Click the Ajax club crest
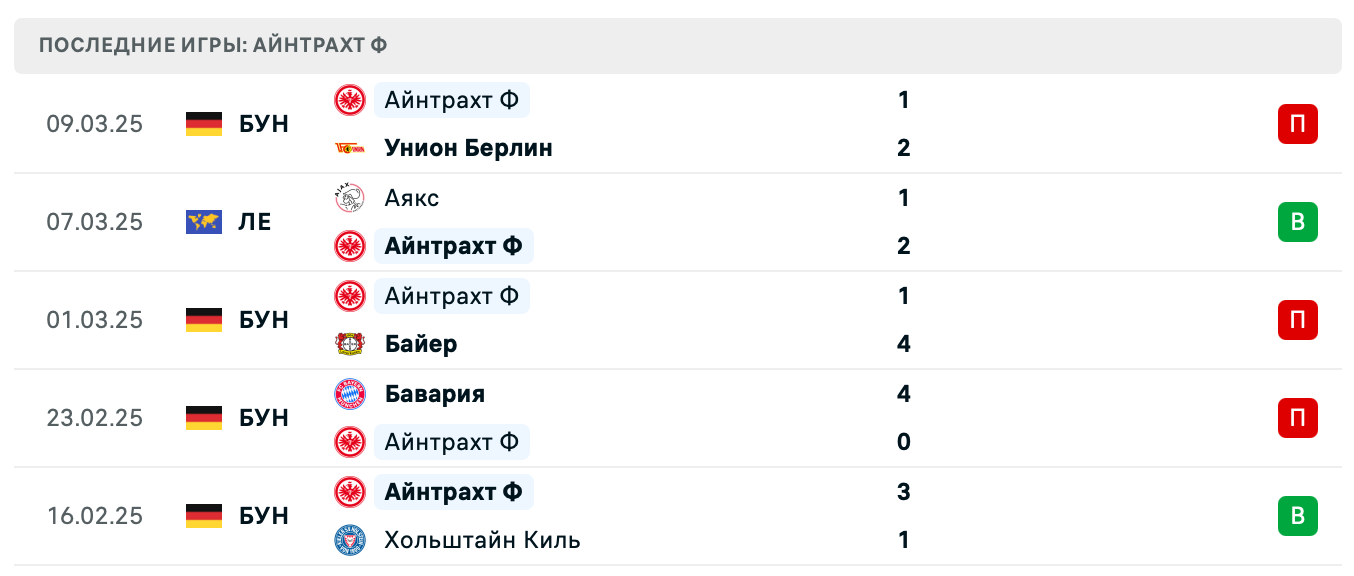The height and width of the screenshot is (576, 1354). click(x=349, y=198)
